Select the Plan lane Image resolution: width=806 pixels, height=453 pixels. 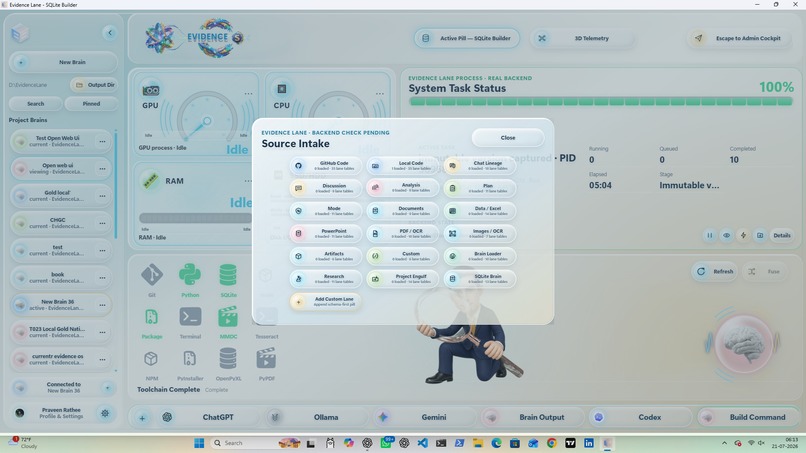point(480,188)
